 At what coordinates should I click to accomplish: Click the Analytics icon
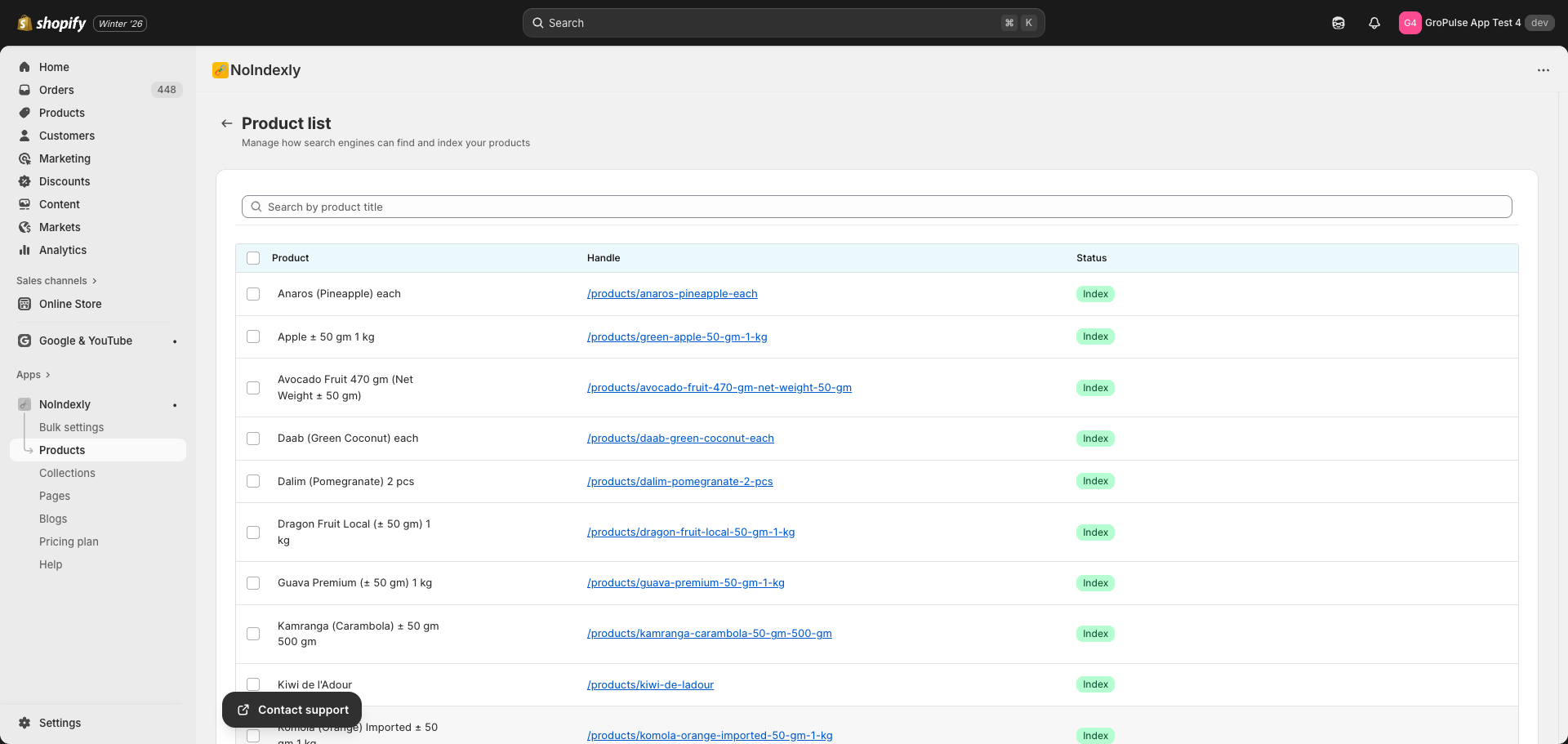pos(24,250)
